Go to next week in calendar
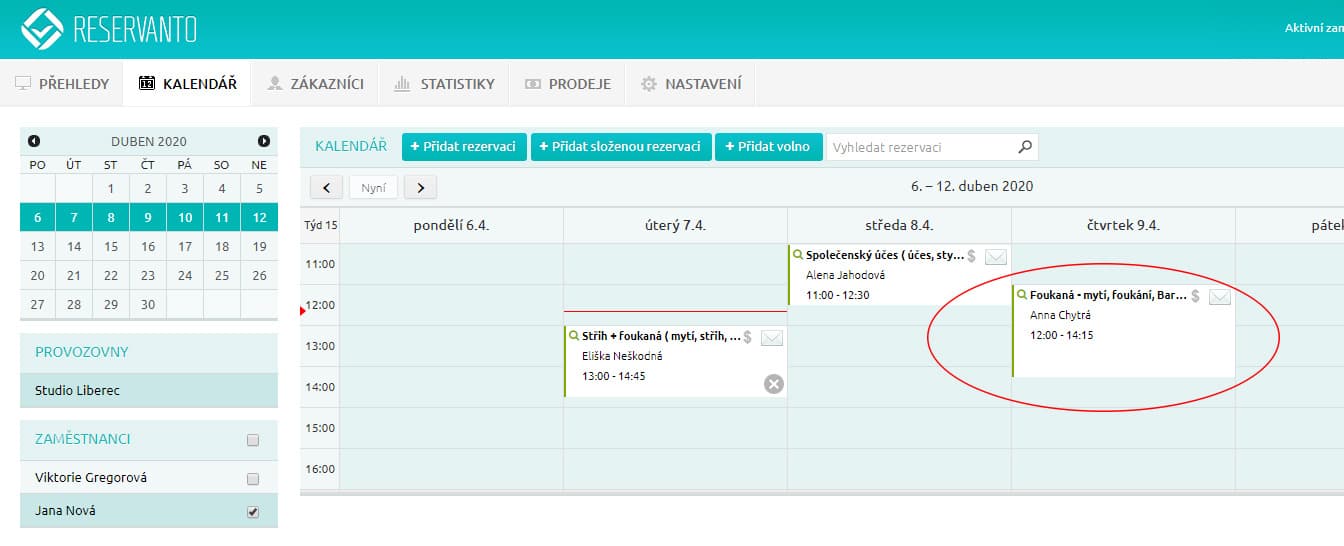 (x=420, y=187)
